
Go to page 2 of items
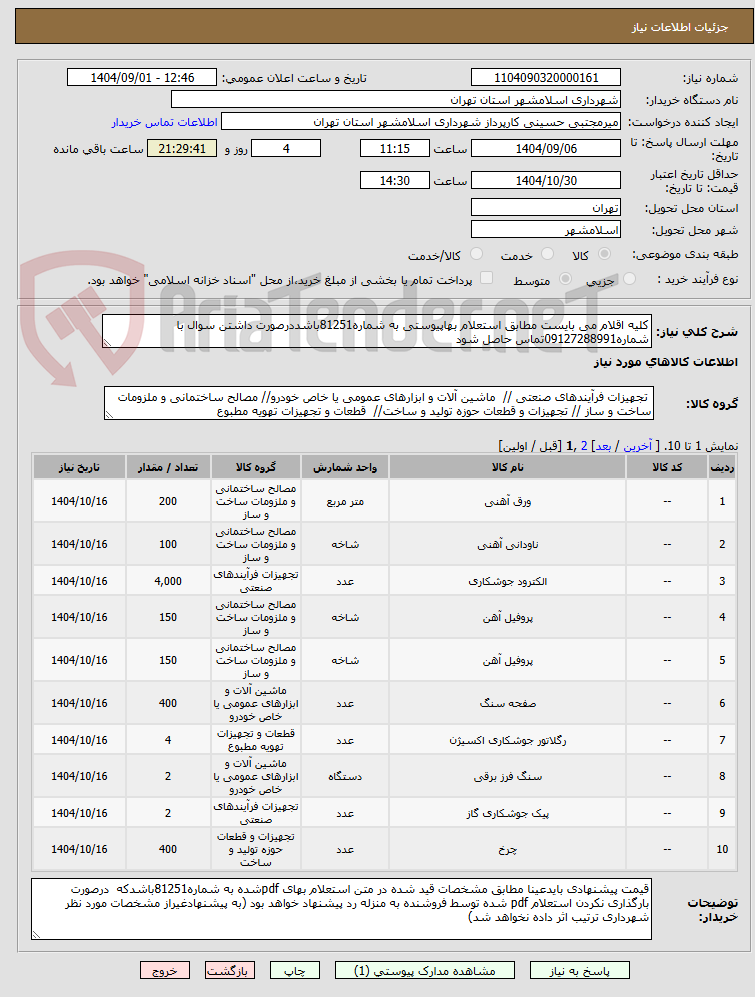pos(584,446)
